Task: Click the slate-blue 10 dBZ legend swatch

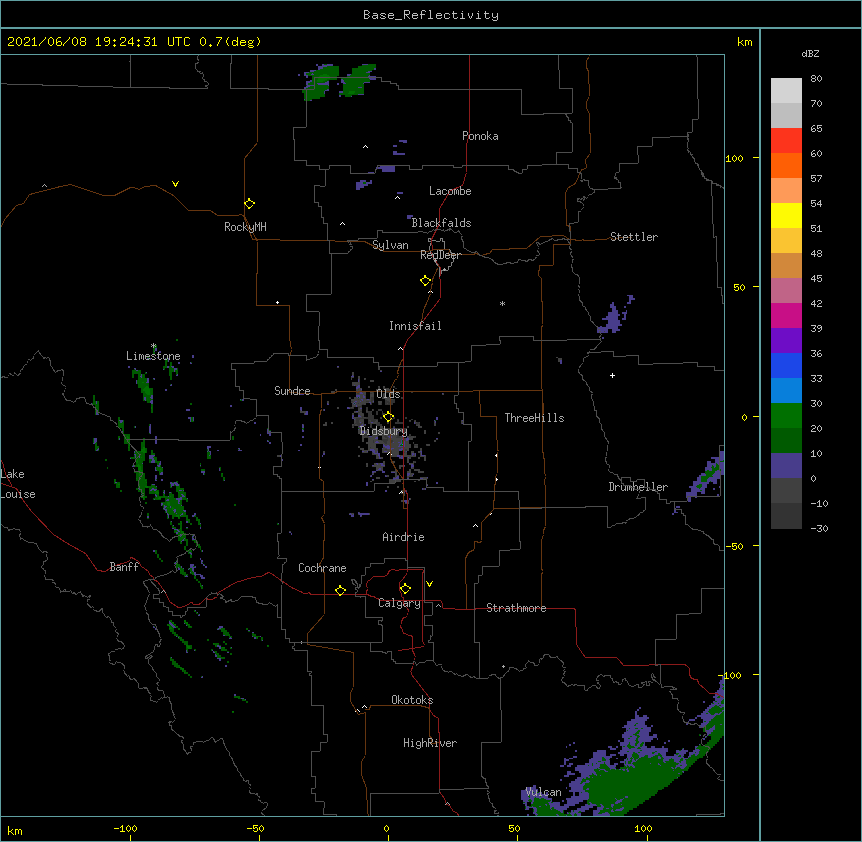Action: tap(786, 466)
